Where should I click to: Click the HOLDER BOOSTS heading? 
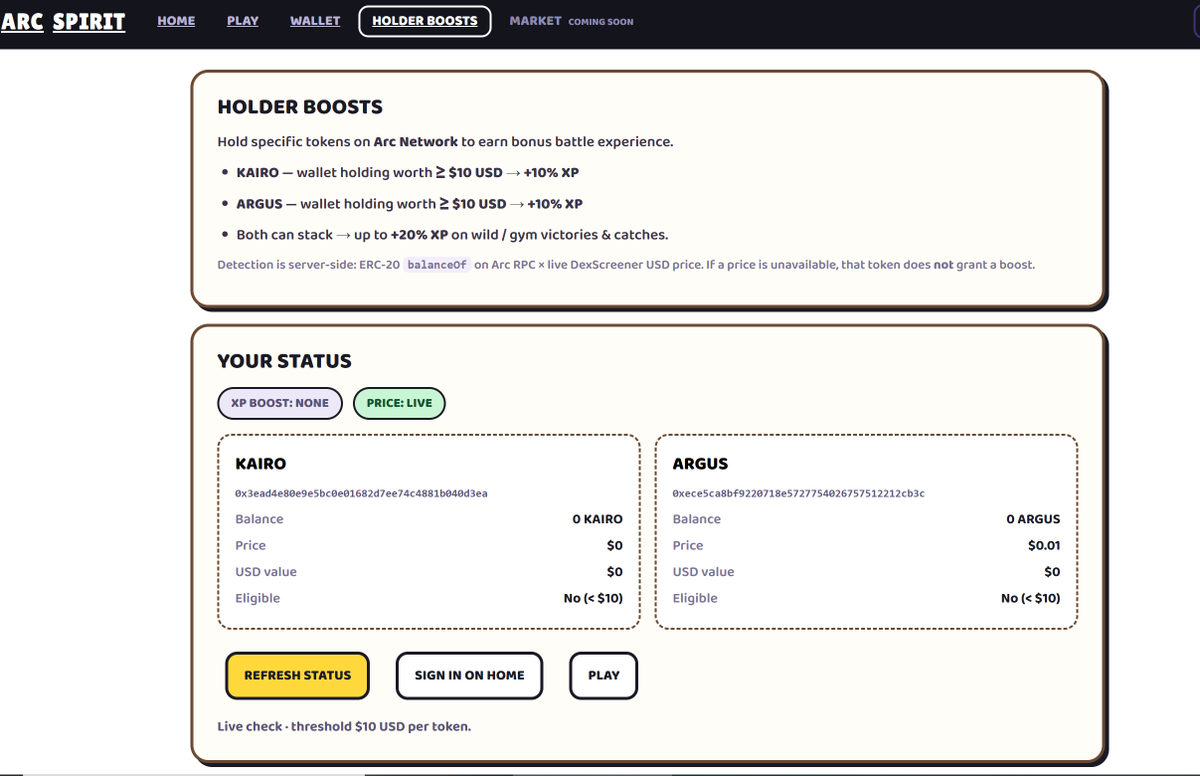[300, 107]
